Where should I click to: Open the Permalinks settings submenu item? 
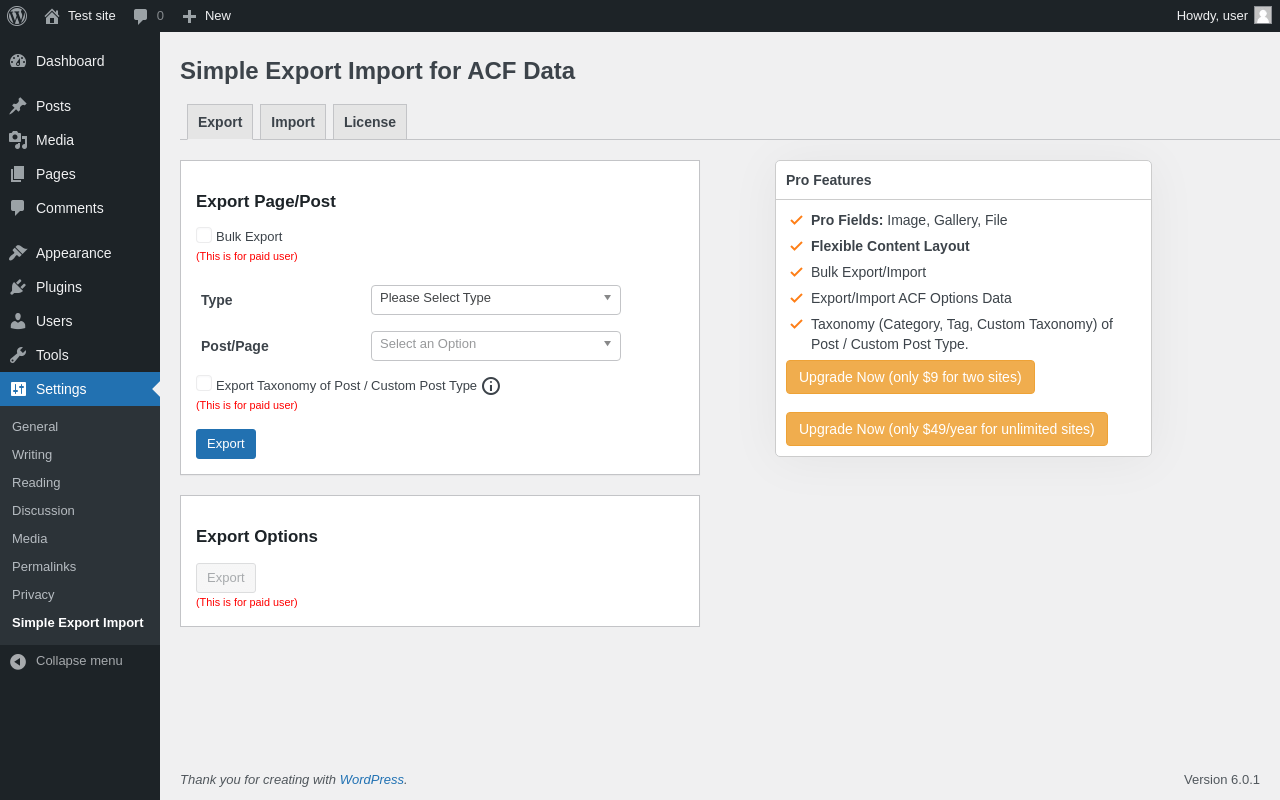44,566
